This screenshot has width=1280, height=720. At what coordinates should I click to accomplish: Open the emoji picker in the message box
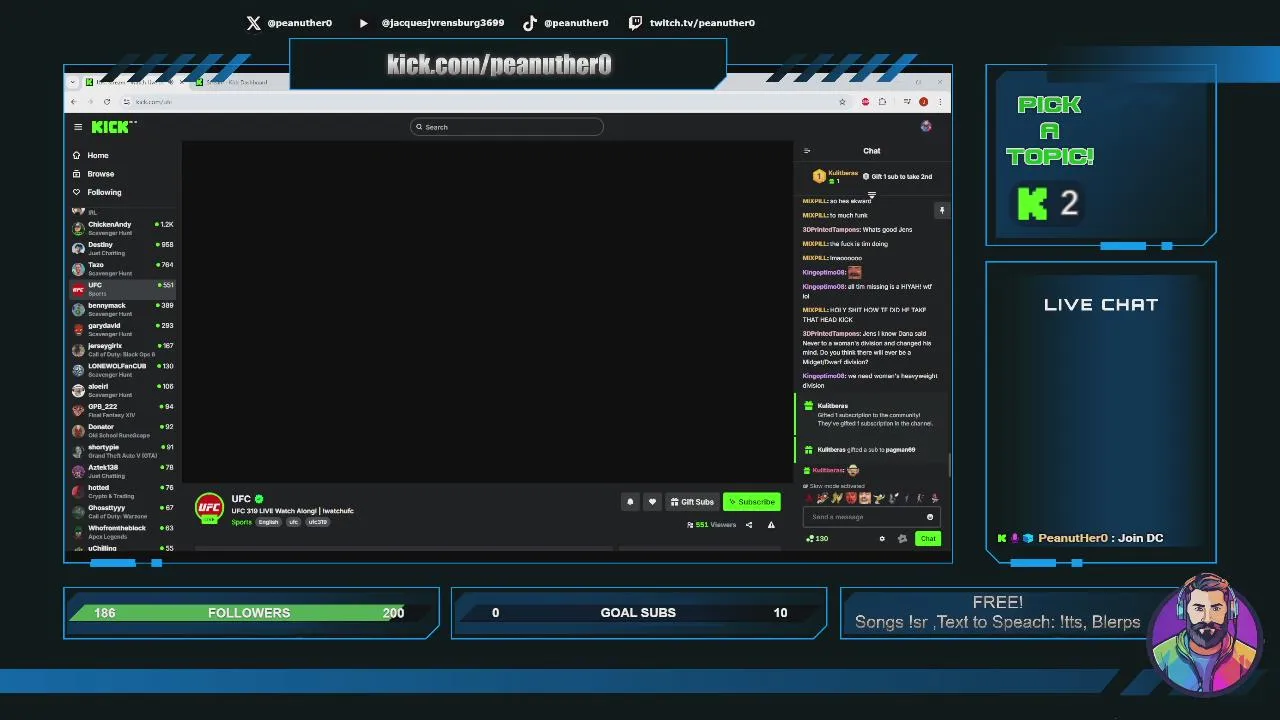pyautogui.click(x=930, y=517)
